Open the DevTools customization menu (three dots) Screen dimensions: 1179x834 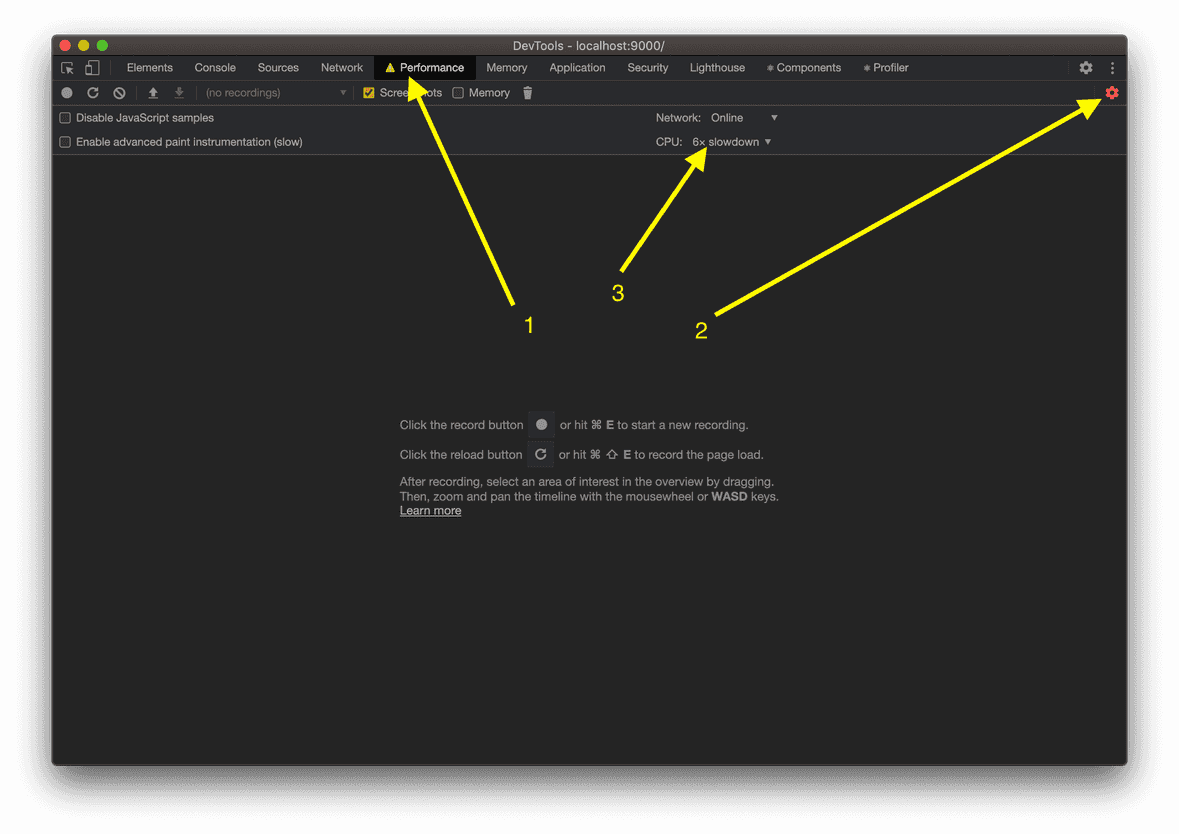point(1112,67)
